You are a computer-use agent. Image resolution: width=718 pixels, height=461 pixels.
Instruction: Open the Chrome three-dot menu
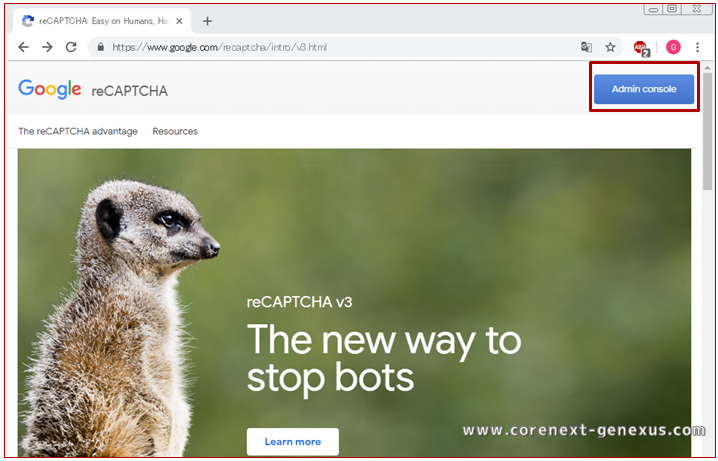coord(697,47)
